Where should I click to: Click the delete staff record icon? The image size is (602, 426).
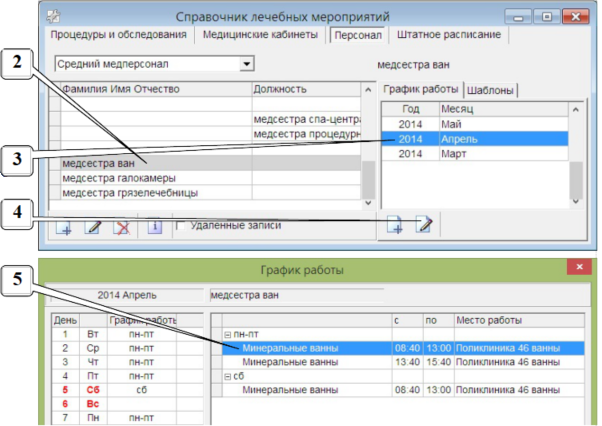point(122,228)
